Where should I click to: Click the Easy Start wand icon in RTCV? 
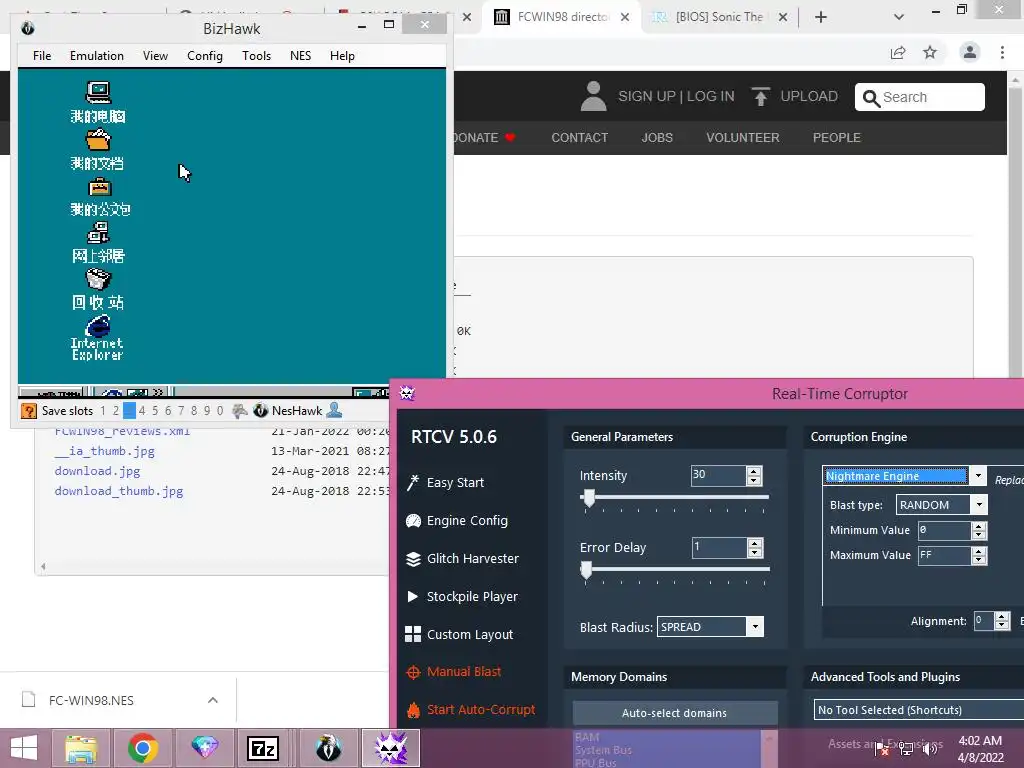413,483
